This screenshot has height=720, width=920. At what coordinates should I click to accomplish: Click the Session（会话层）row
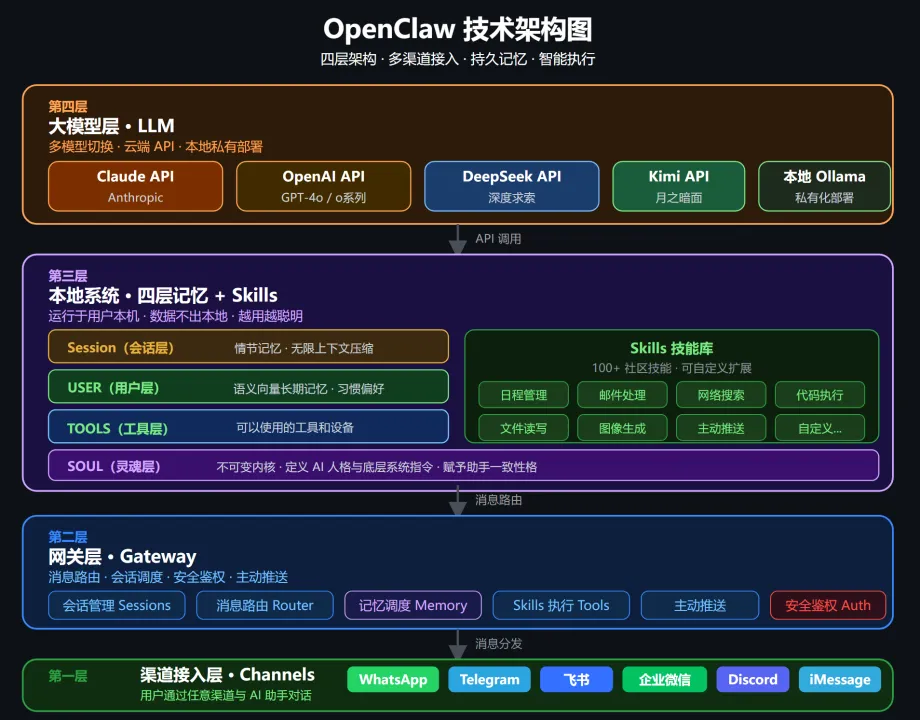(248, 347)
